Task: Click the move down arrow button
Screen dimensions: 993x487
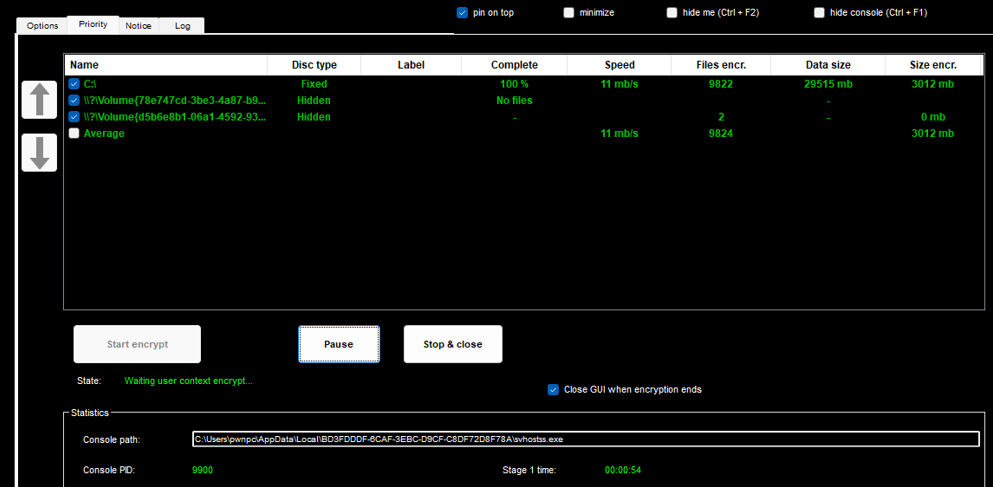Action: 38,152
